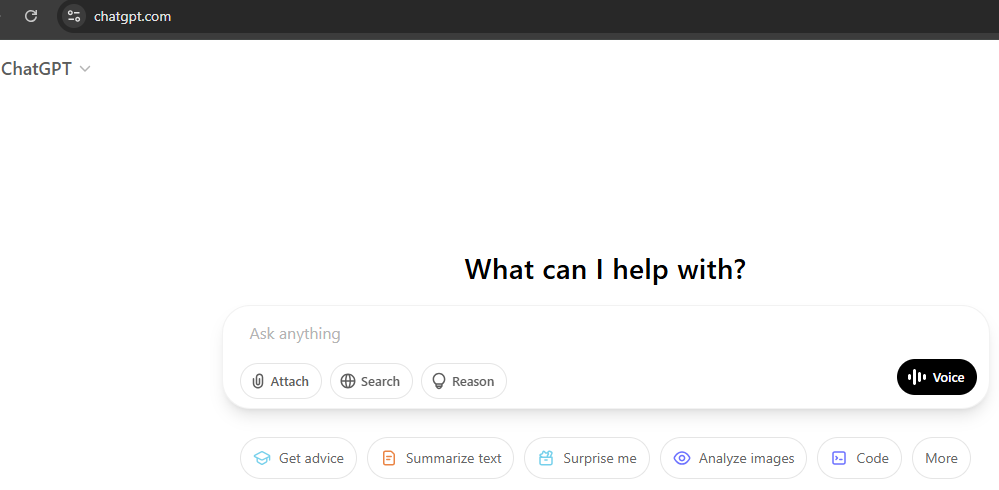Choose the Summarize text suggestion label
This screenshot has height=490, width=999.
(x=454, y=458)
